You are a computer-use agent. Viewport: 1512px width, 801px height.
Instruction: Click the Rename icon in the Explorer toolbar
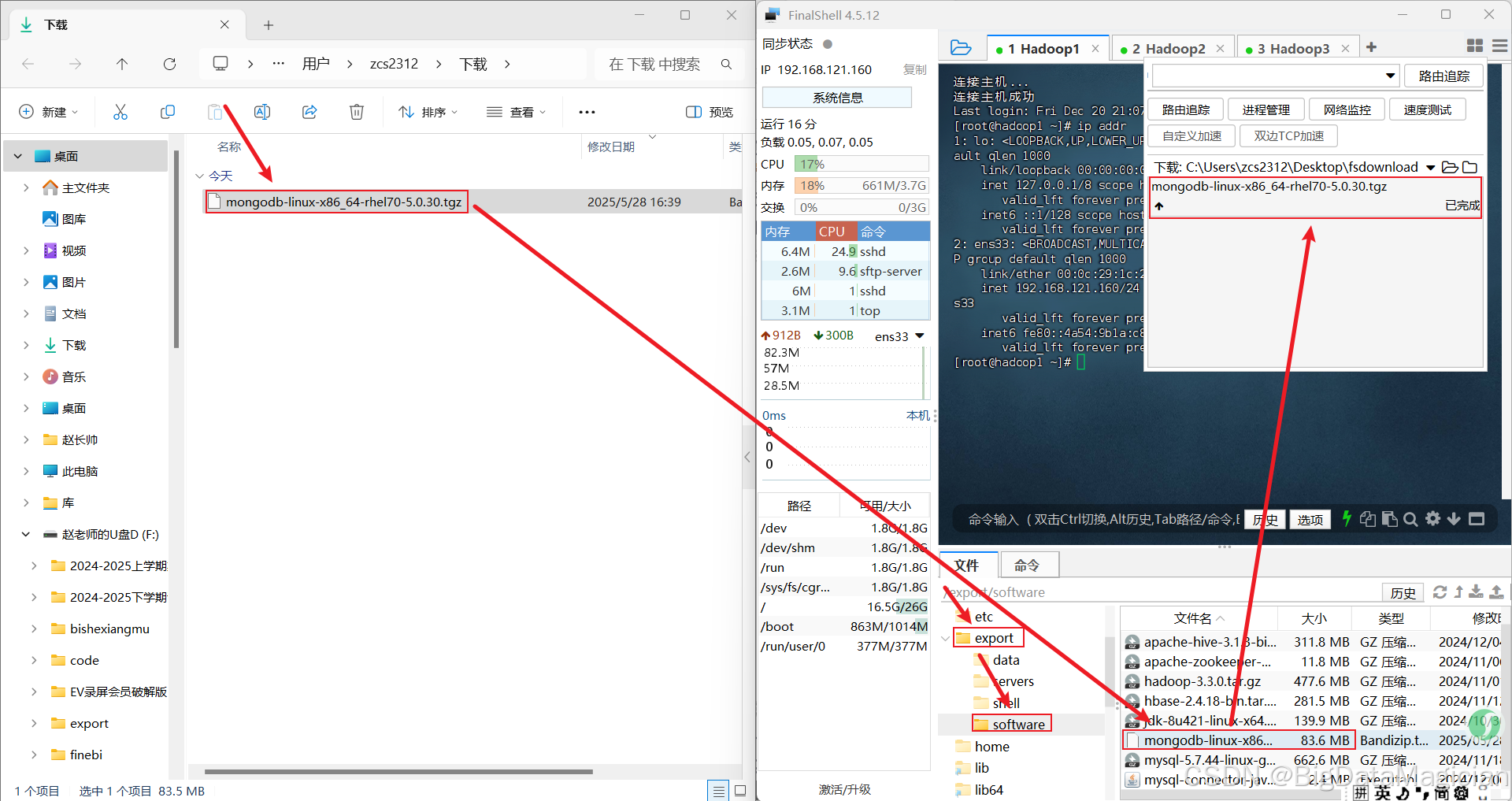(262, 112)
